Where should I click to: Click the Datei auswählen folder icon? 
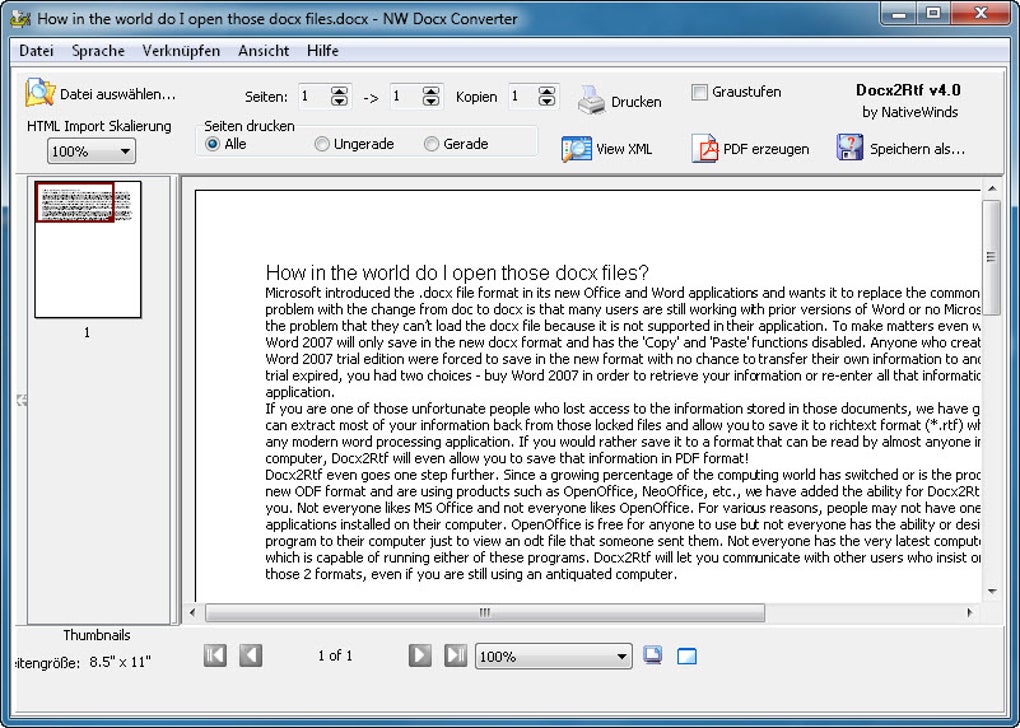point(40,92)
